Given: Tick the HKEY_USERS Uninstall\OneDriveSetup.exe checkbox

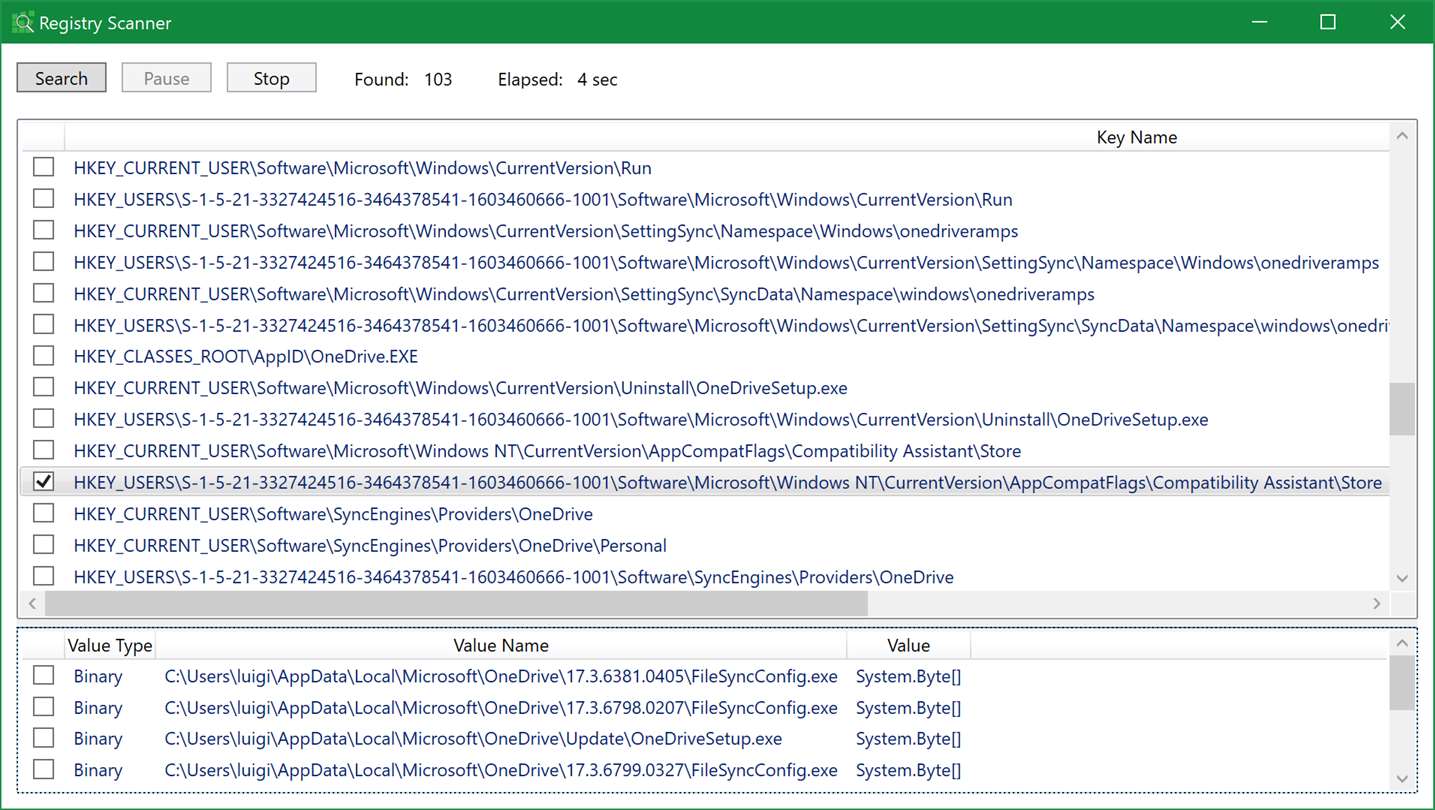Looking at the screenshot, I should point(43,418).
